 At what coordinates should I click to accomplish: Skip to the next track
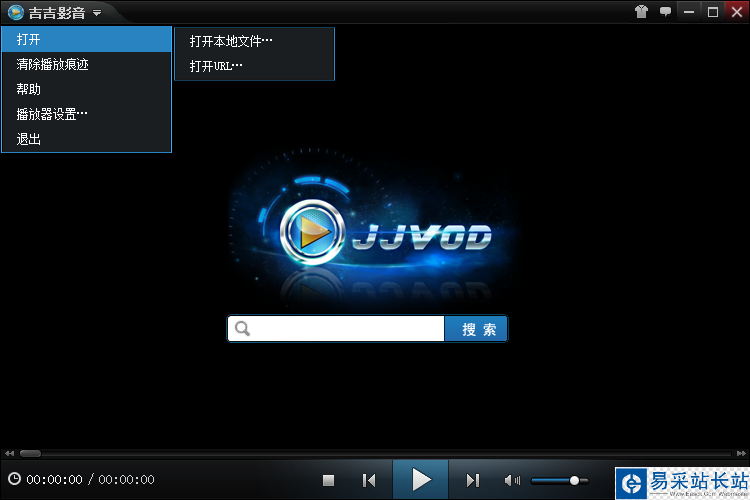tap(473, 480)
